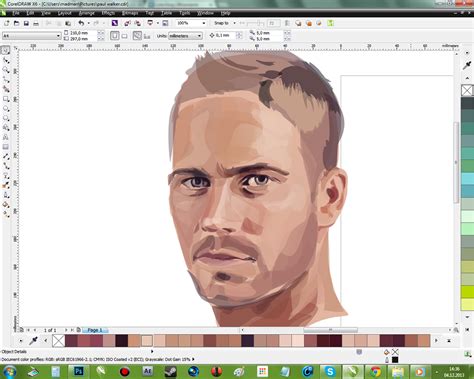Open the Application launcher dropdown arrow
The image size is (474, 379).
click(x=158, y=23)
